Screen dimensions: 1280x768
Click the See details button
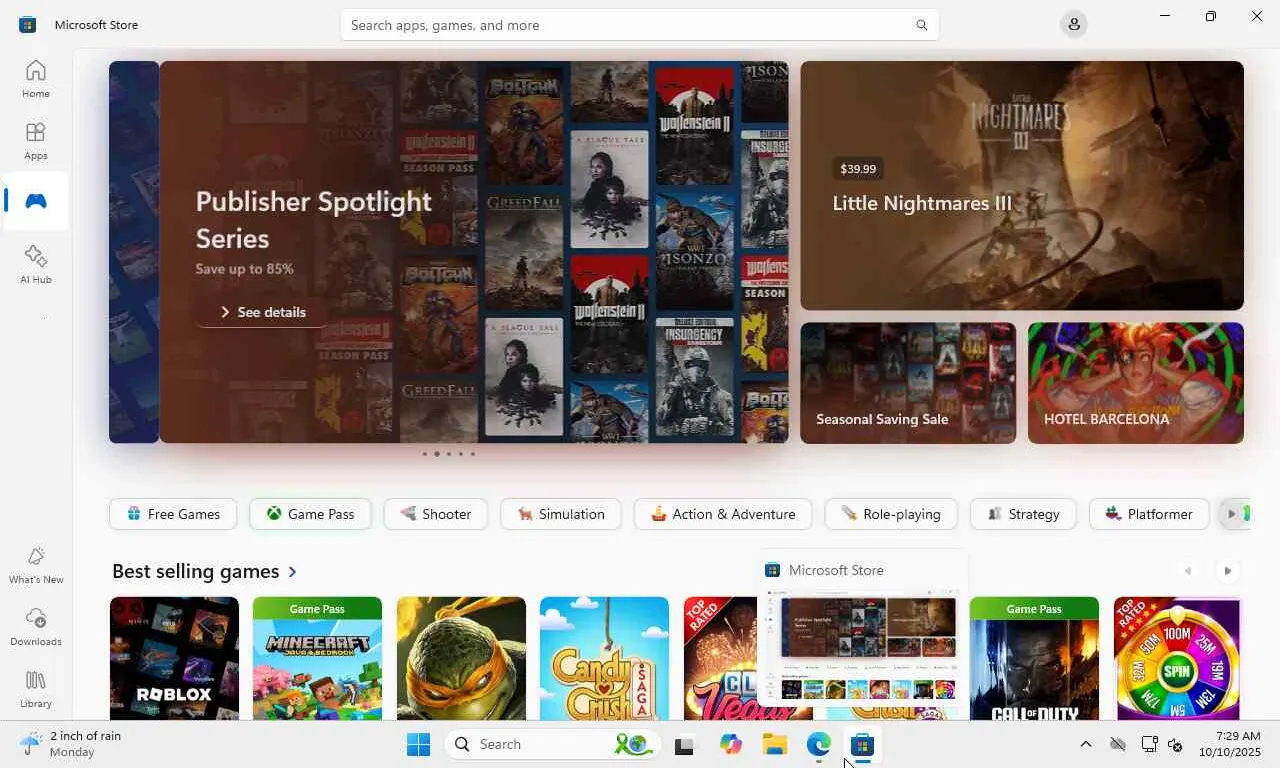(x=262, y=312)
